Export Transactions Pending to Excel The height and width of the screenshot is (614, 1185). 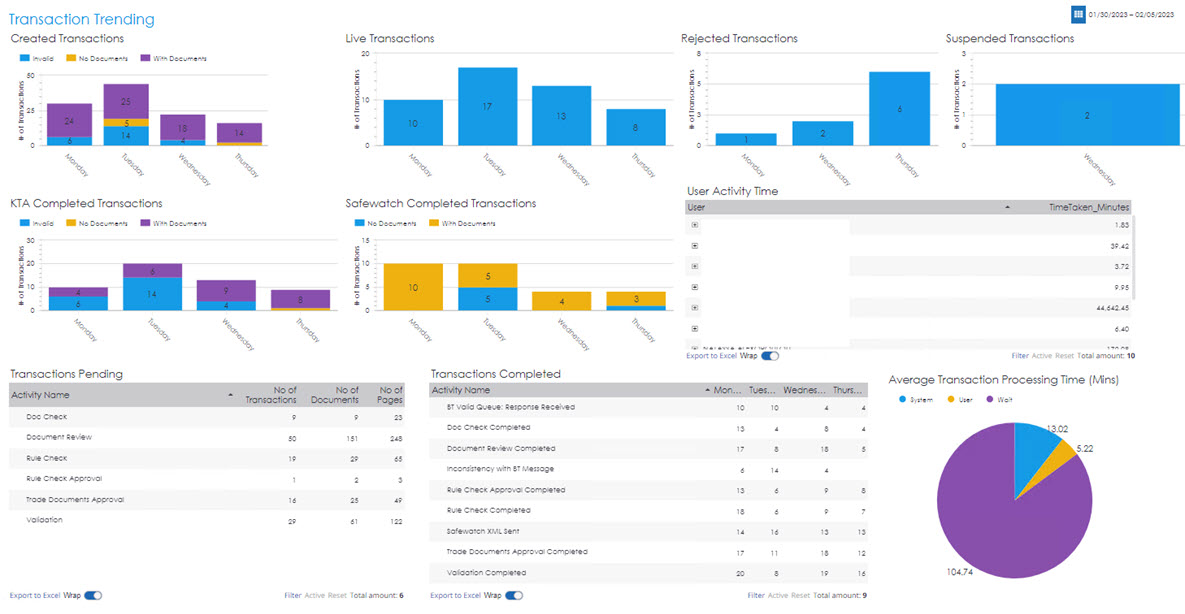34,595
